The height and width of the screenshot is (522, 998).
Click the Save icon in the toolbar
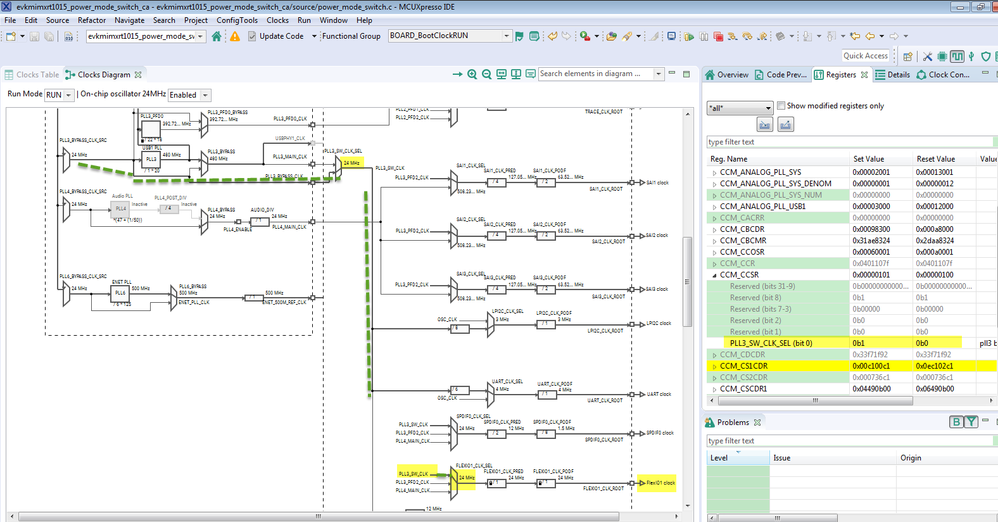pyautogui.click(x=34, y=36)
